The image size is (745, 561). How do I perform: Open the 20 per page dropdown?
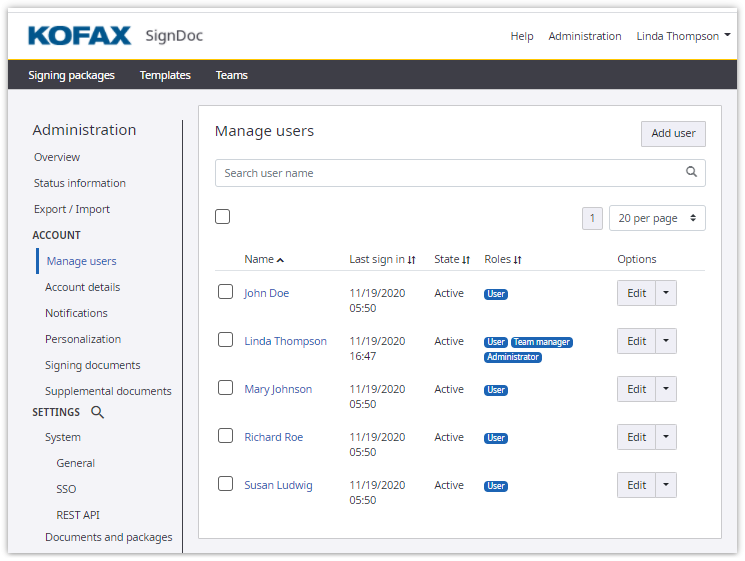(x=656, y=218)
